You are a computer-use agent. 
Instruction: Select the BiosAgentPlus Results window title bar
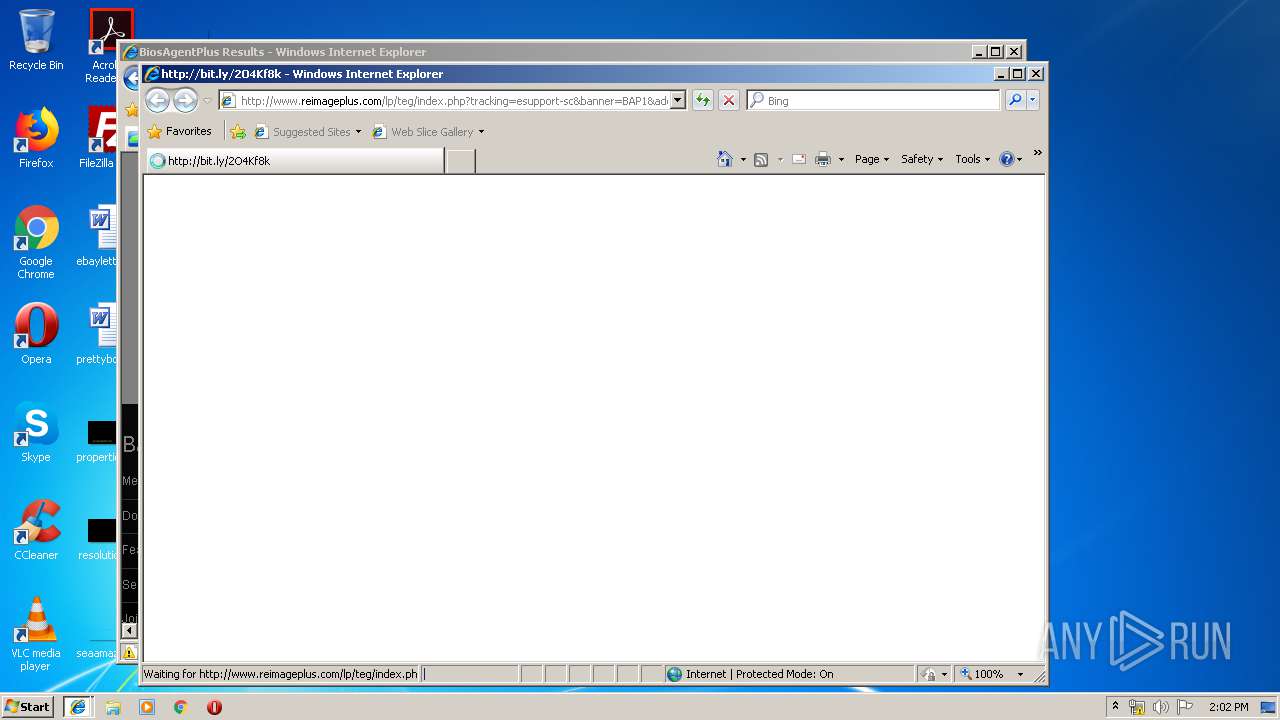click(x=545, y=52)
